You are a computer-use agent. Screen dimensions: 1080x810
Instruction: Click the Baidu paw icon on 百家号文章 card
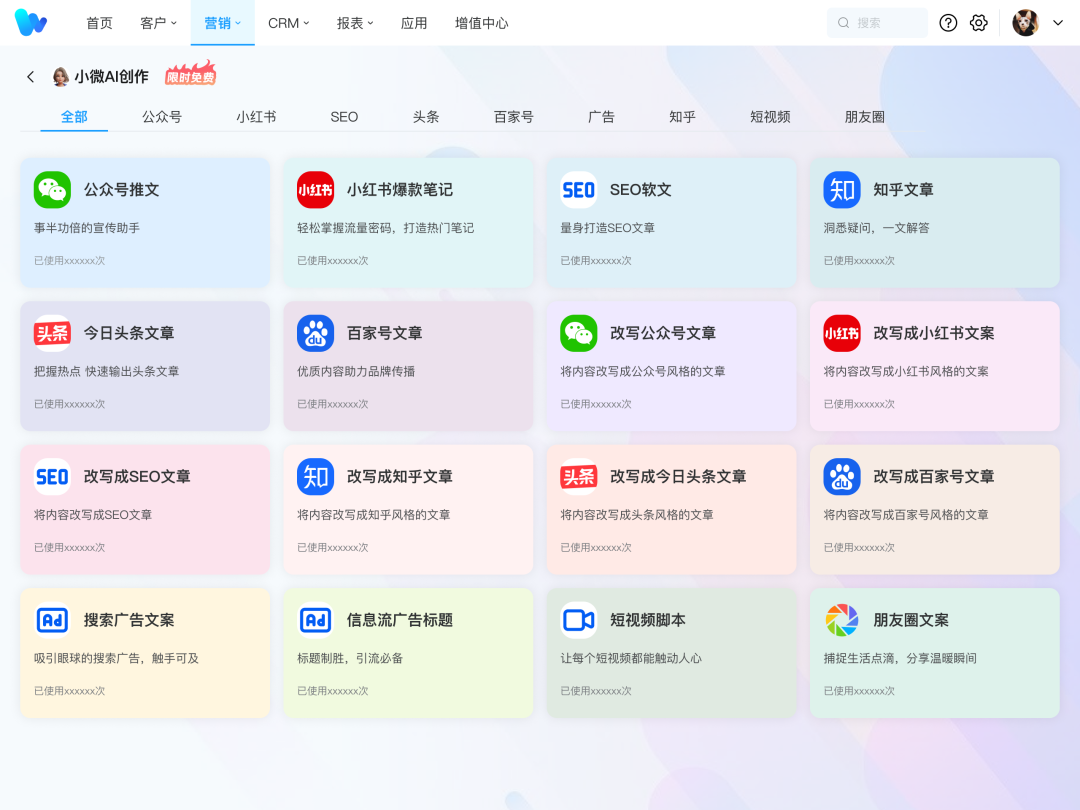[315, 333]
